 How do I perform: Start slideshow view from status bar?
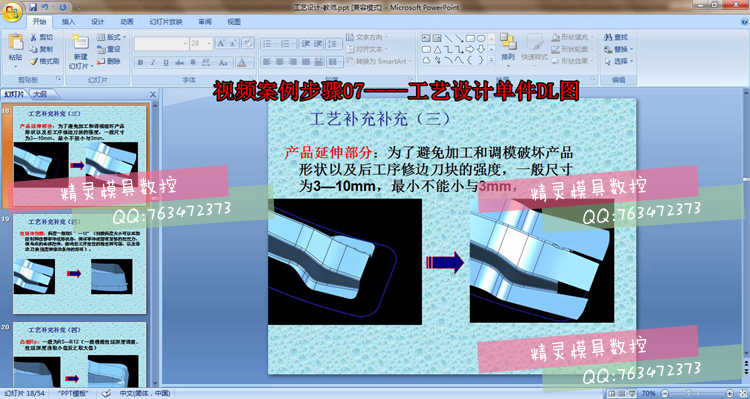(x=633, y=393)
